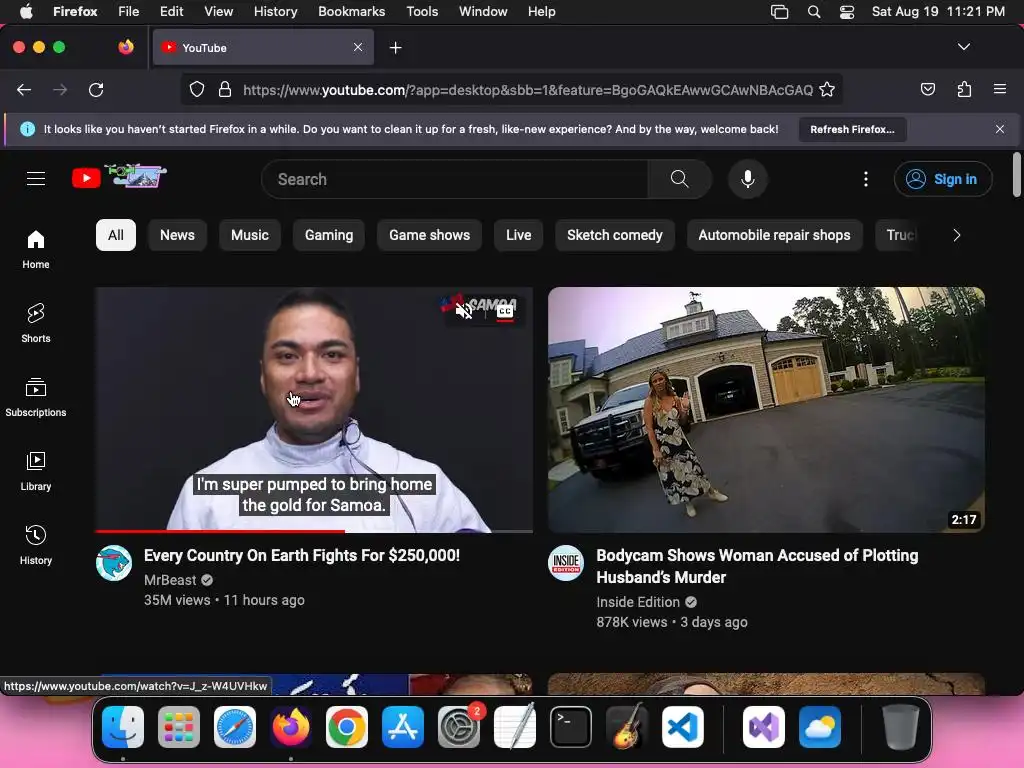Unmute the MrBeast preview video
Screen dimensions: 1024x768
coord(464,312)
